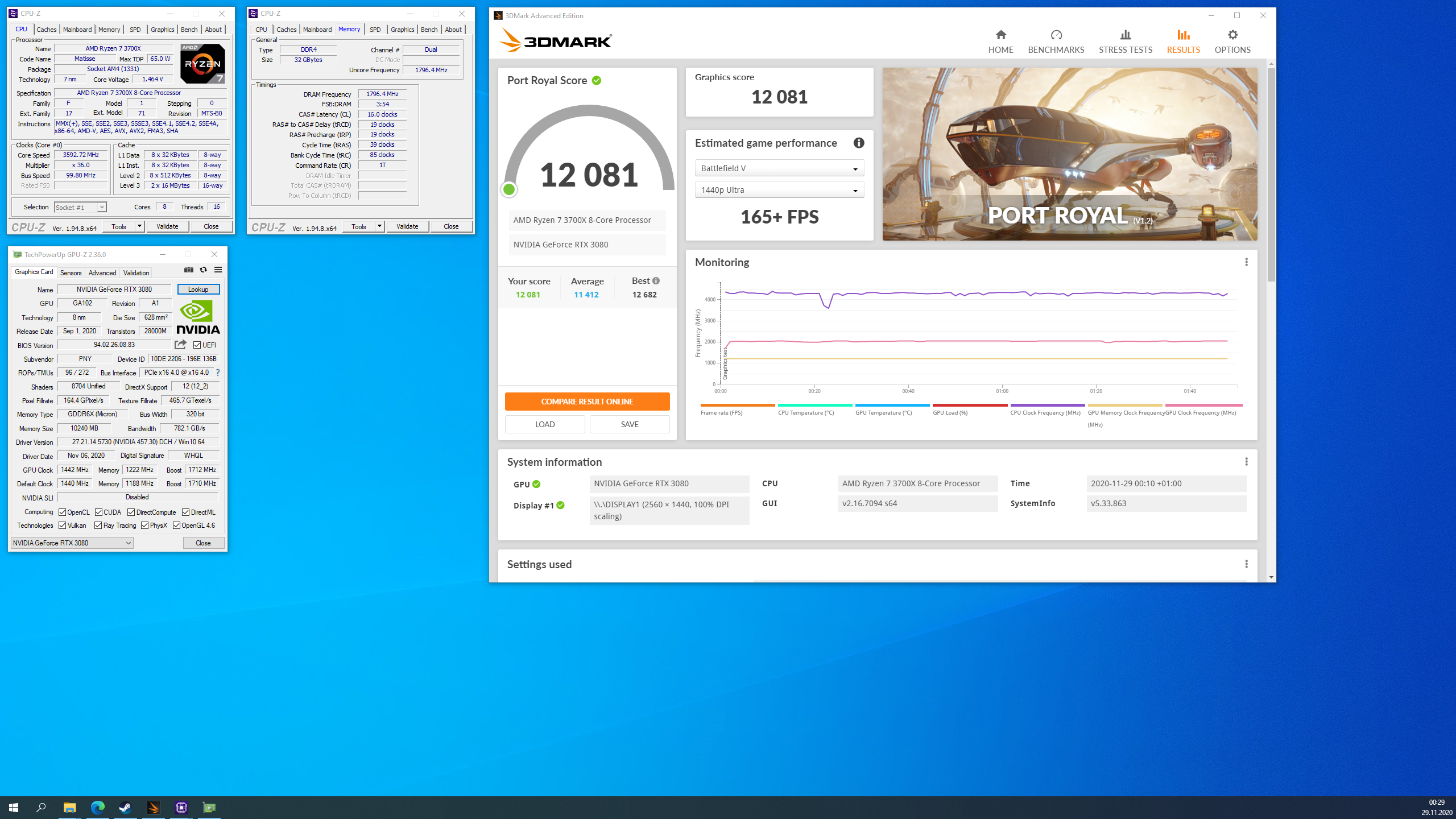Click GPU Load (%) red legend bar
The width and height of the screenshot is (1456, 819).
[x=970, y=405]
